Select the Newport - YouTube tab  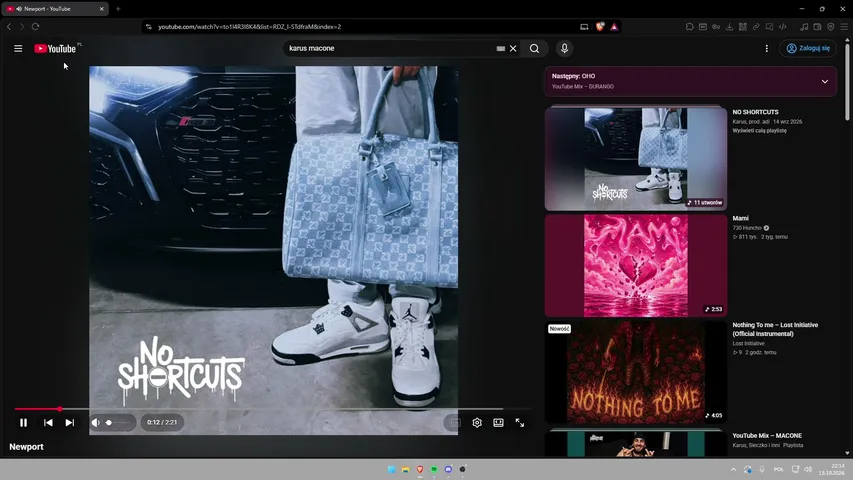coord(54,9)
